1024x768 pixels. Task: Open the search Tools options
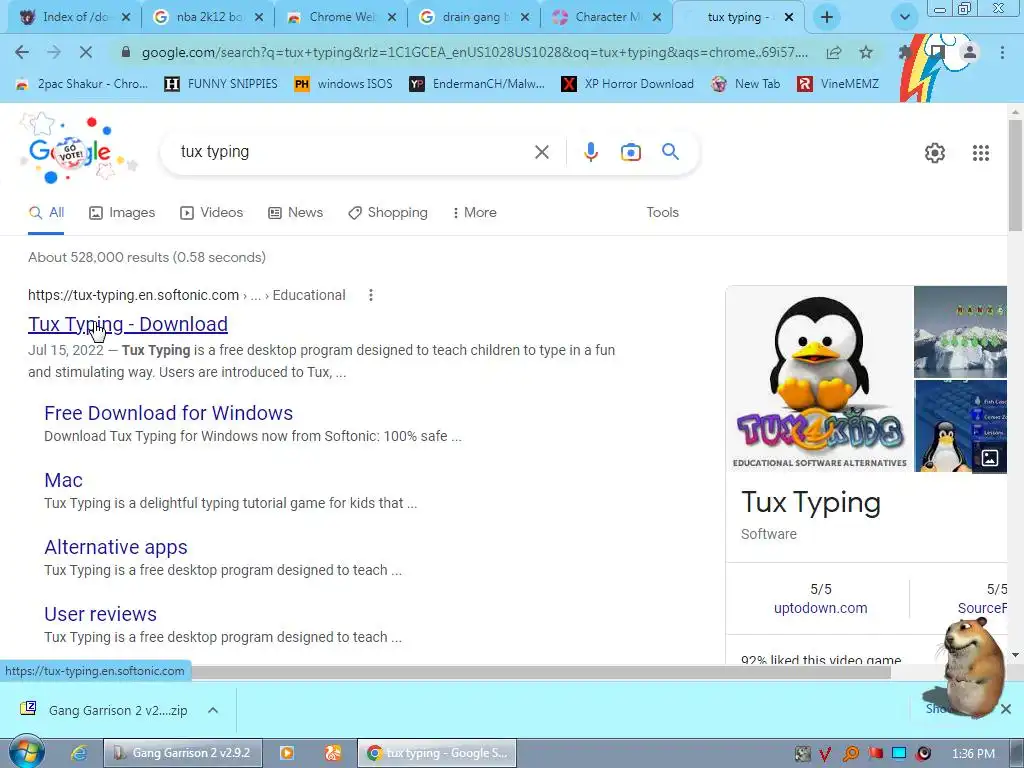(x=662, y=212)
